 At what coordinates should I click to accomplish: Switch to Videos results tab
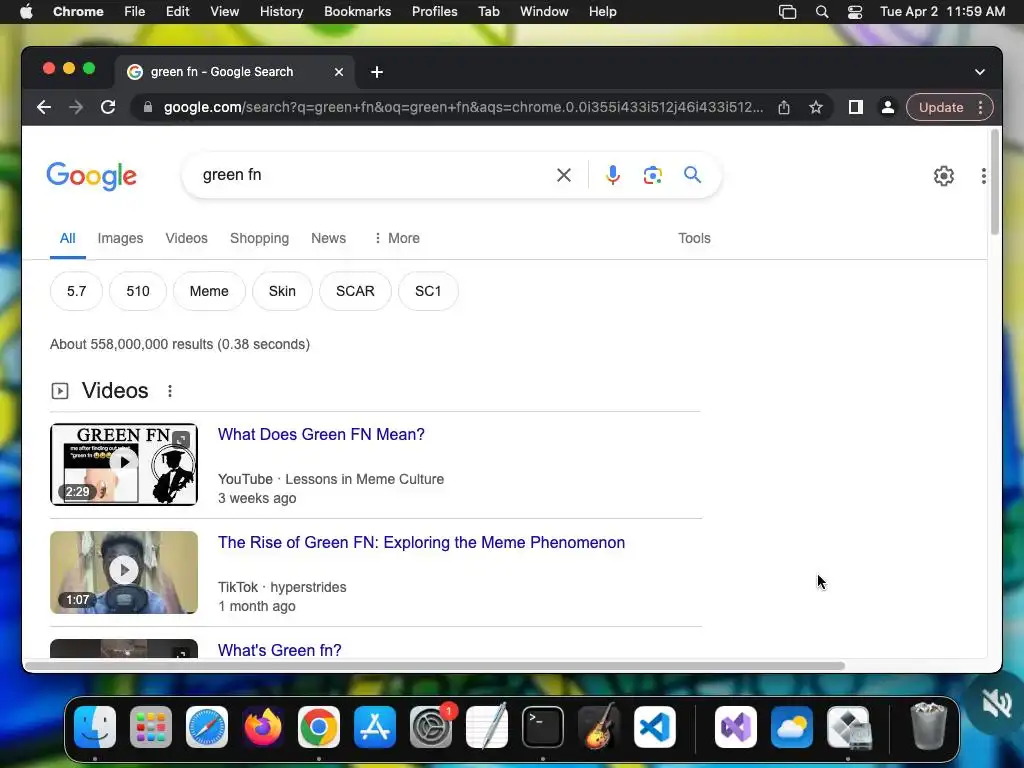[186, 238]
